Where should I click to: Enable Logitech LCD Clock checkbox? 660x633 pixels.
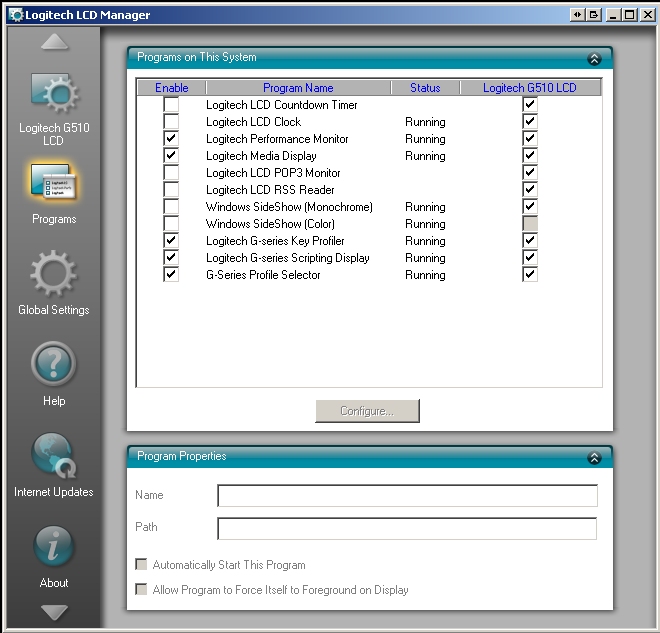171,122
